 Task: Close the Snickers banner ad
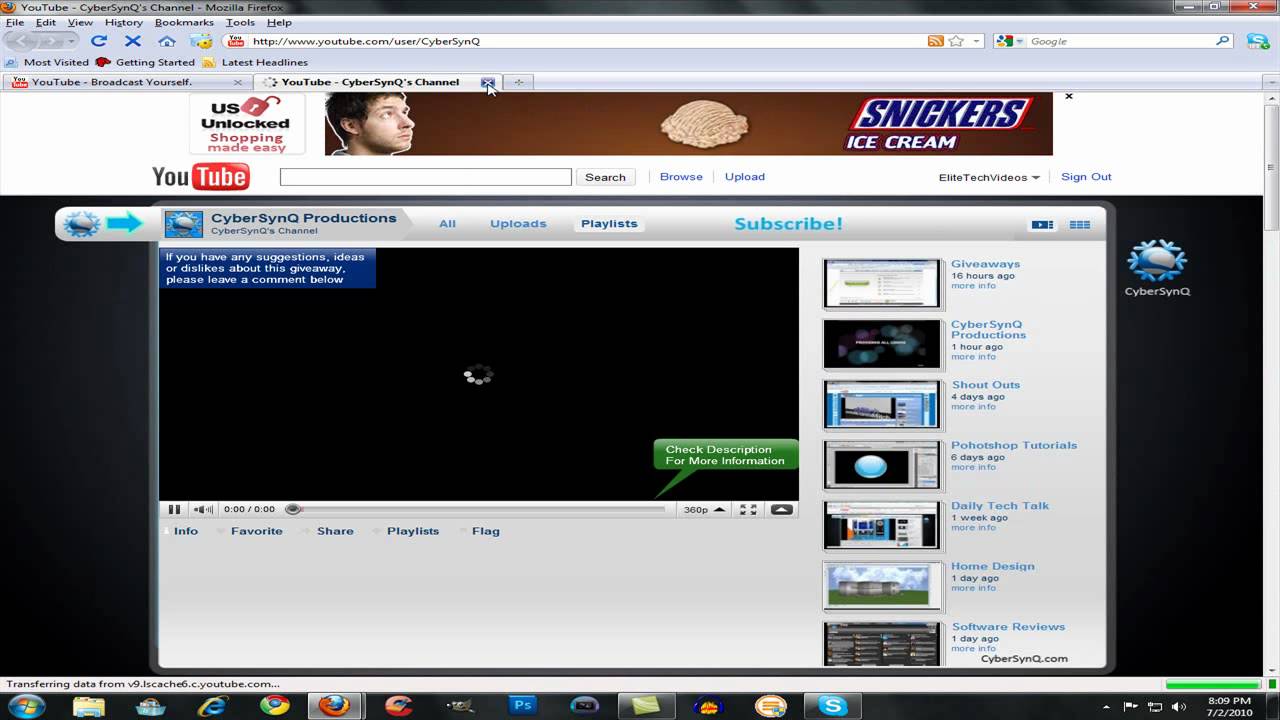tap(1069, 96)
